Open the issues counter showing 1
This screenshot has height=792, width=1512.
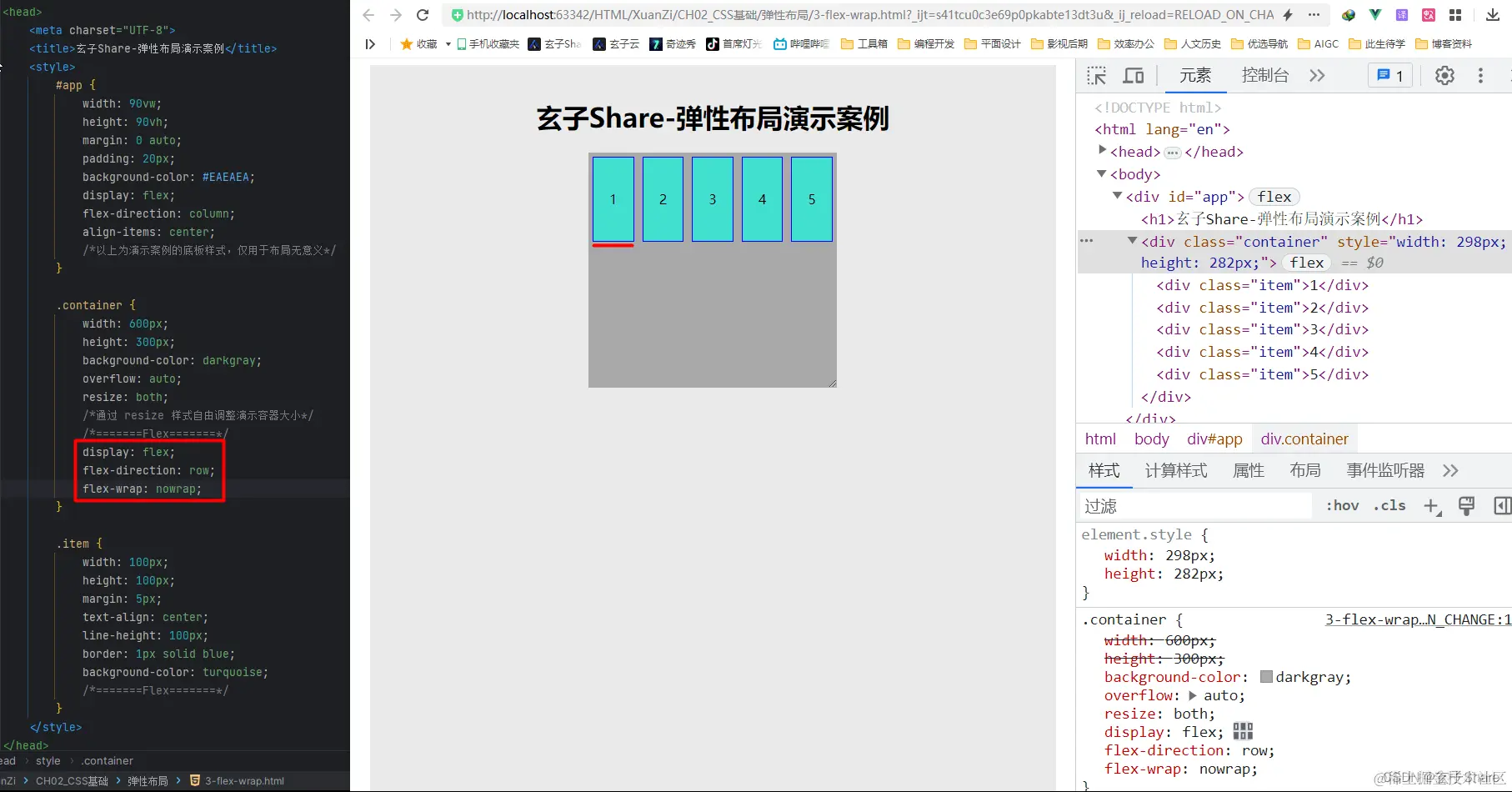(1389, 75)
